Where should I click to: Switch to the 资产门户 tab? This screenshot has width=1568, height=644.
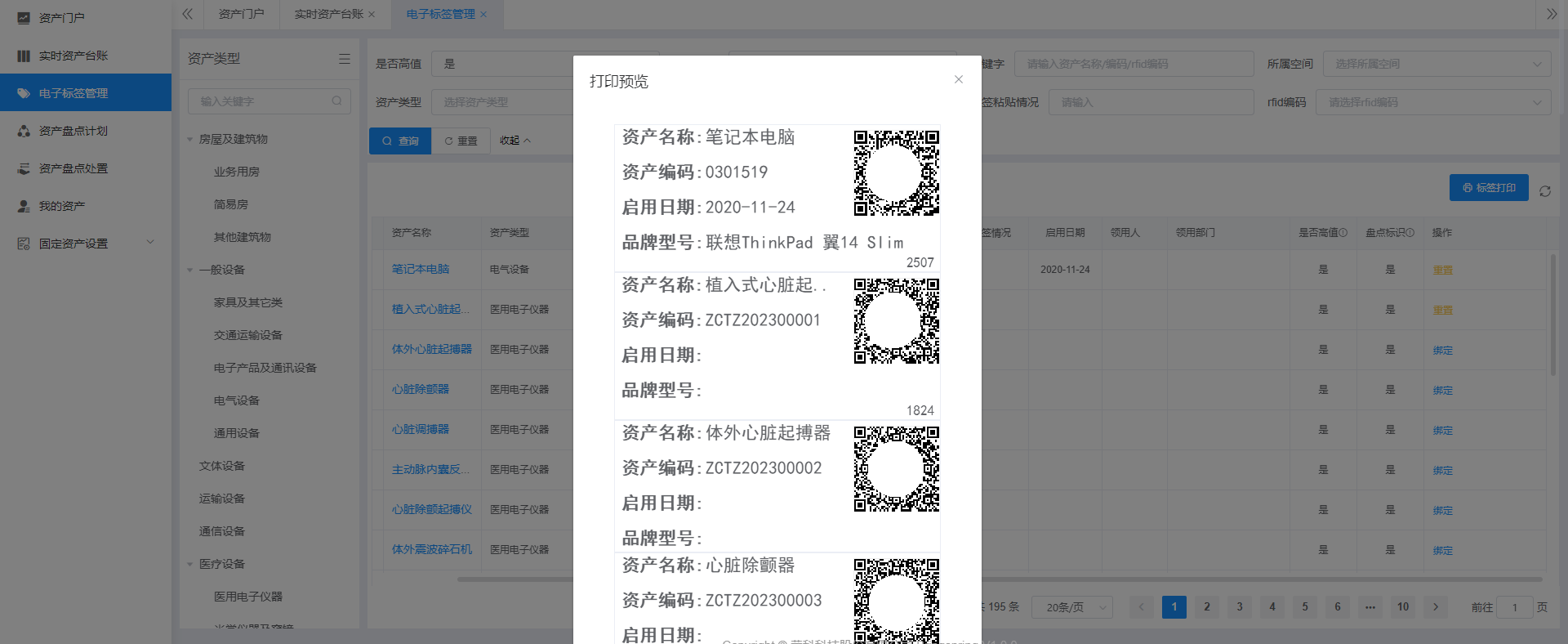(x=241, y=14)
